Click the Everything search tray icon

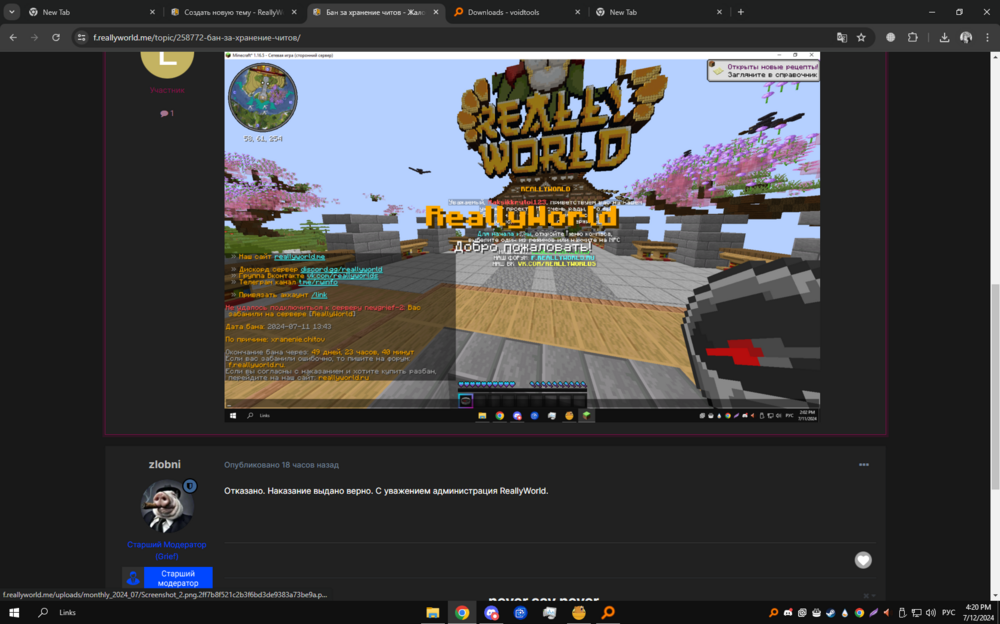click(773, 613)
